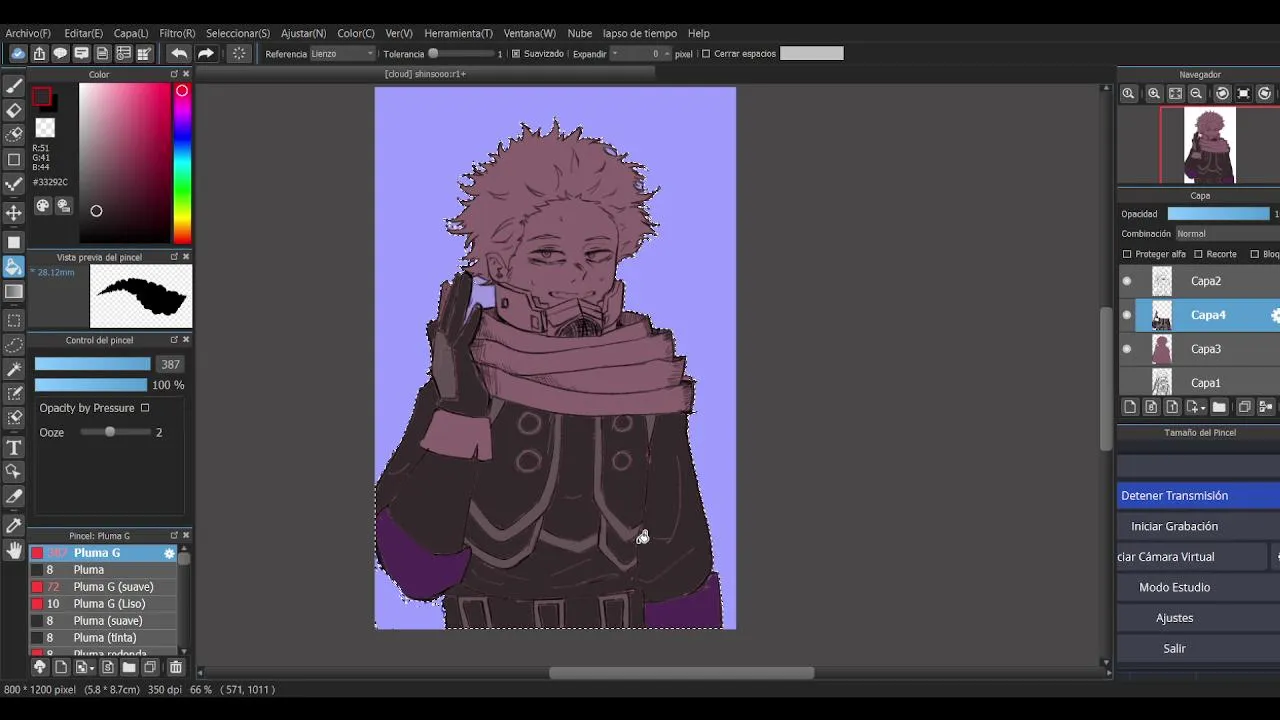Select the Hand pan tool
1280x720 pixels.
pyautogui.click(x=14, y=550)
